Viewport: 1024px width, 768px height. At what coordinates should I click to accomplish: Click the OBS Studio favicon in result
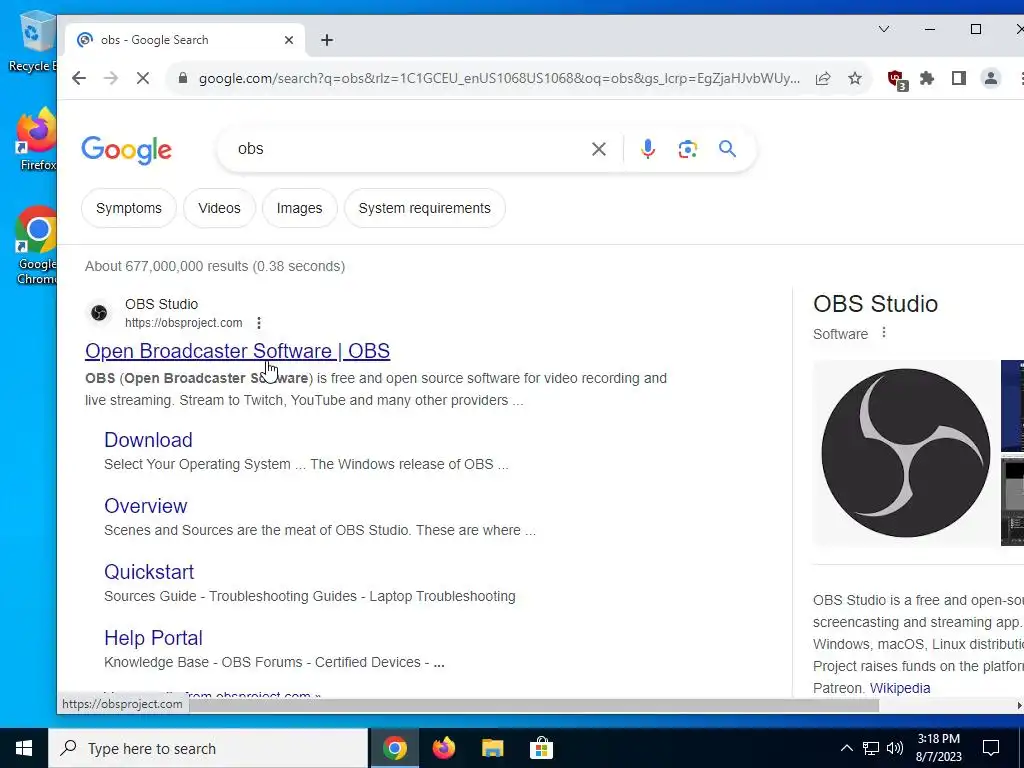[99, 313]
